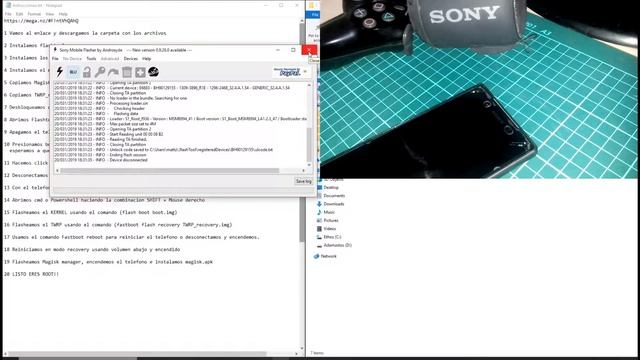Click step 1 'Vamos al enlace' line in Notepad
640x360 pixels.
pos(85,33)
